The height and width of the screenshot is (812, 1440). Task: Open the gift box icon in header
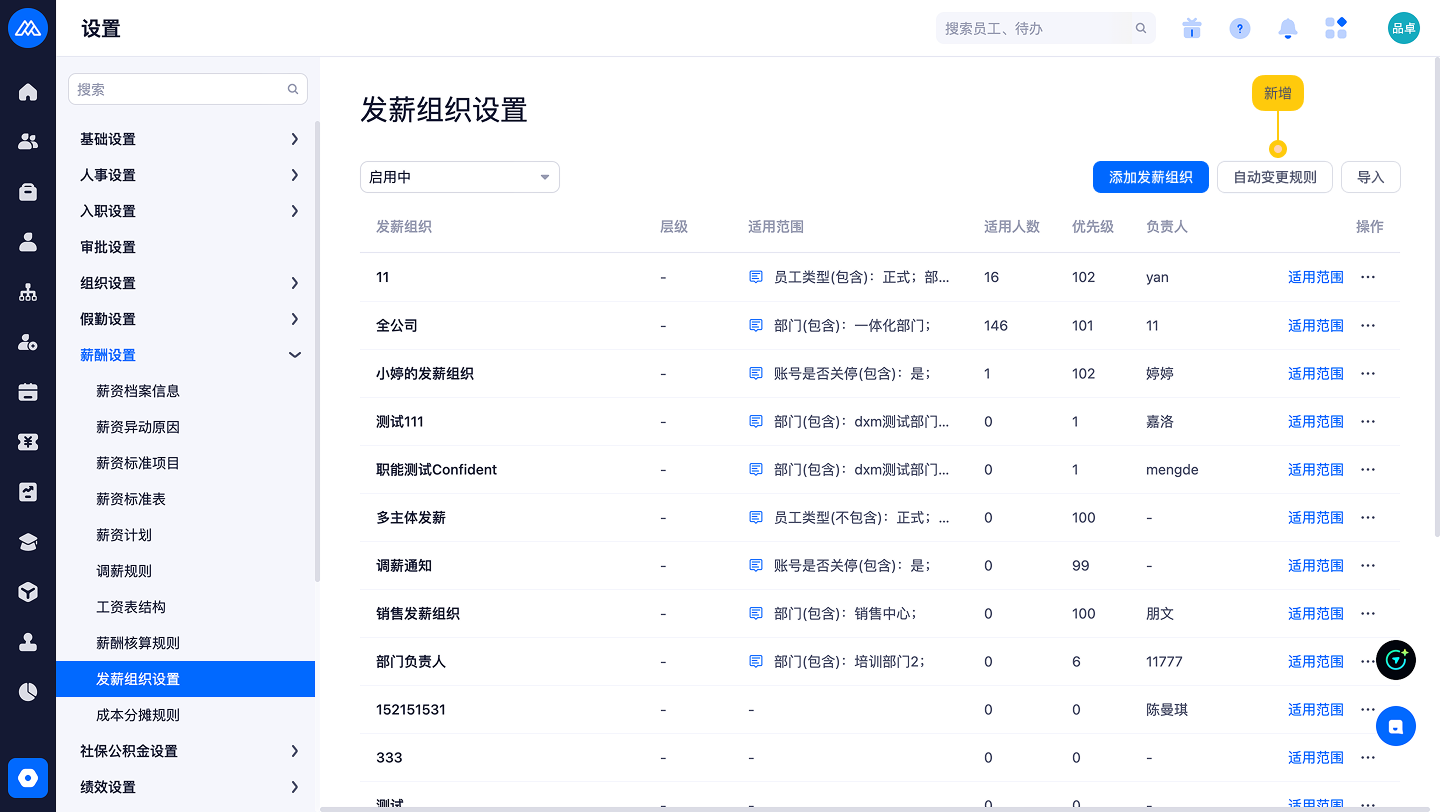[1191, 29]
